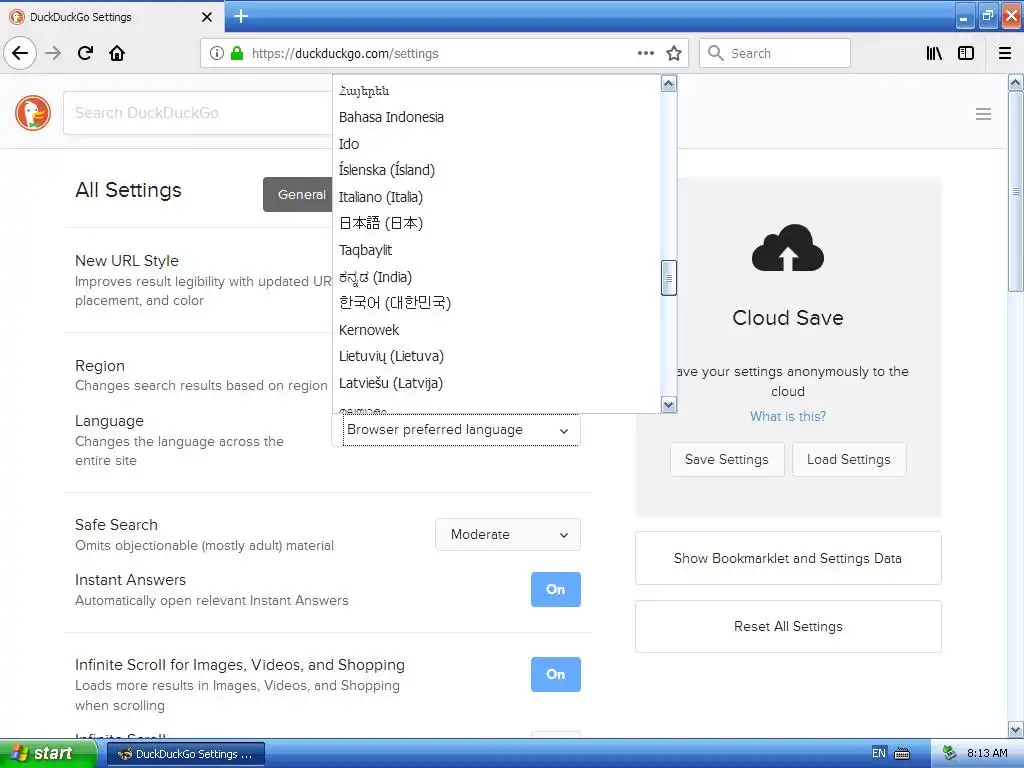Click the Cloud Save upload cloud icon
Image resolution: width=1024 pixels, height=768 pixels.
pos(788,248)
